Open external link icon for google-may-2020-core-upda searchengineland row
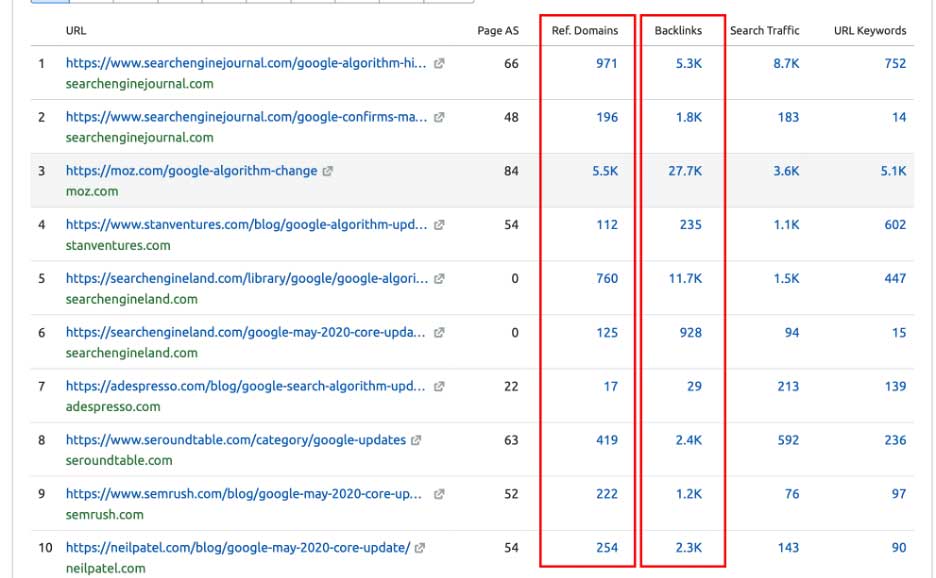 [x=439, y=333]
